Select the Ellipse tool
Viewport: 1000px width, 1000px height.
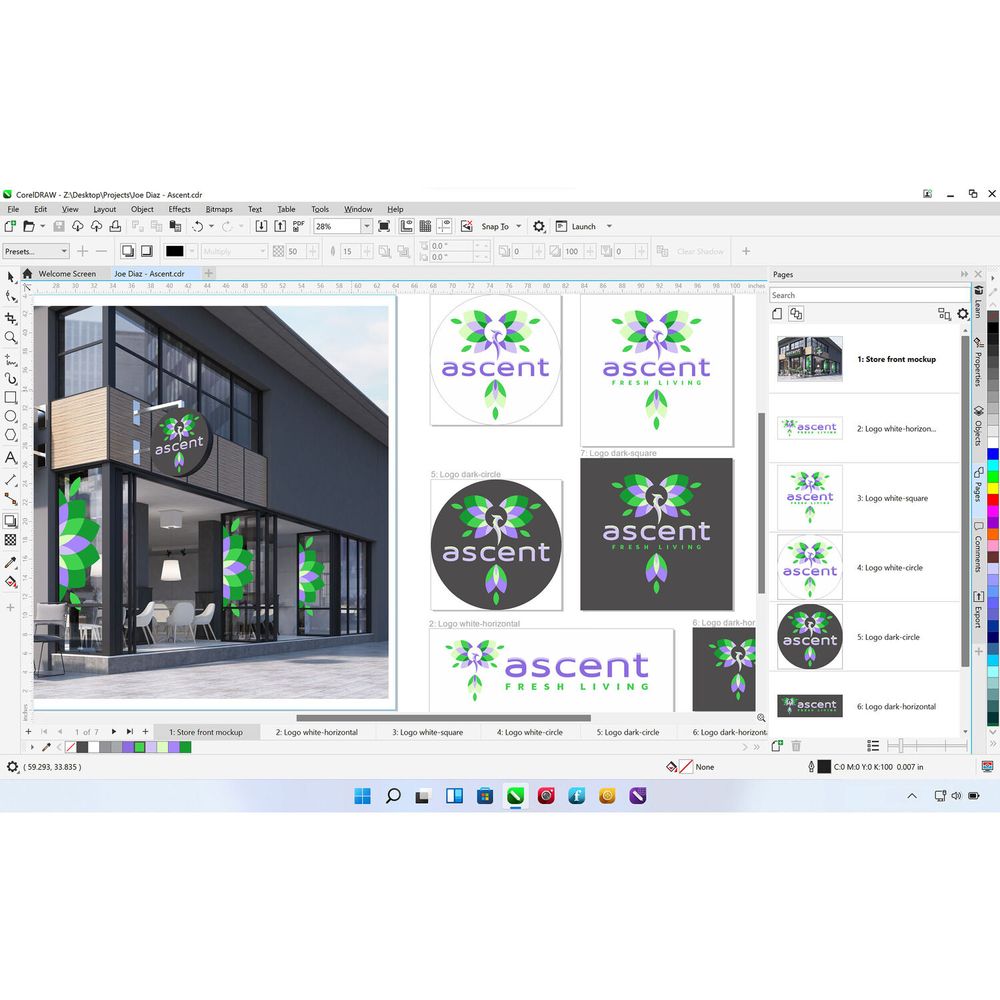click(10, 416)
